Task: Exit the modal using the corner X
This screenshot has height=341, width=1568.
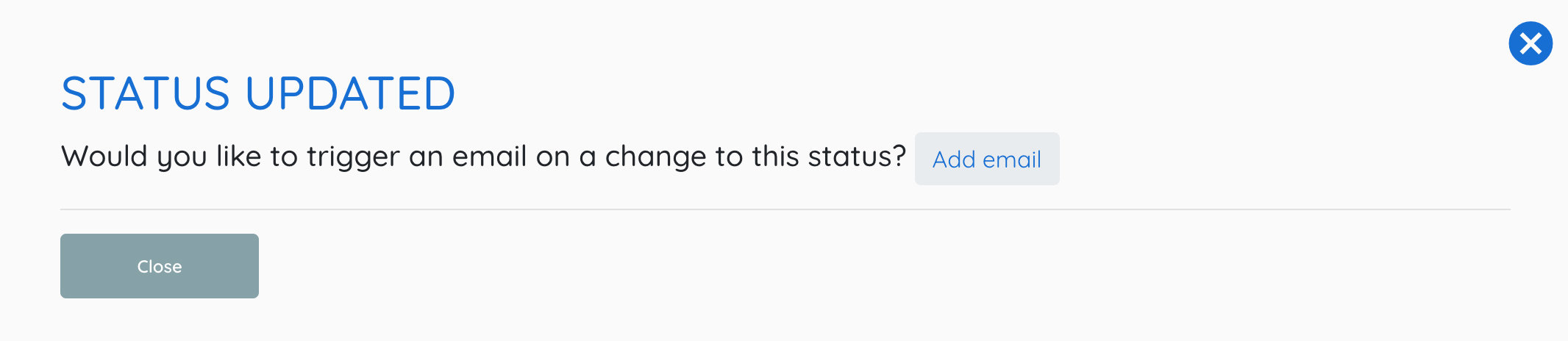Action: click(1530, 43)
